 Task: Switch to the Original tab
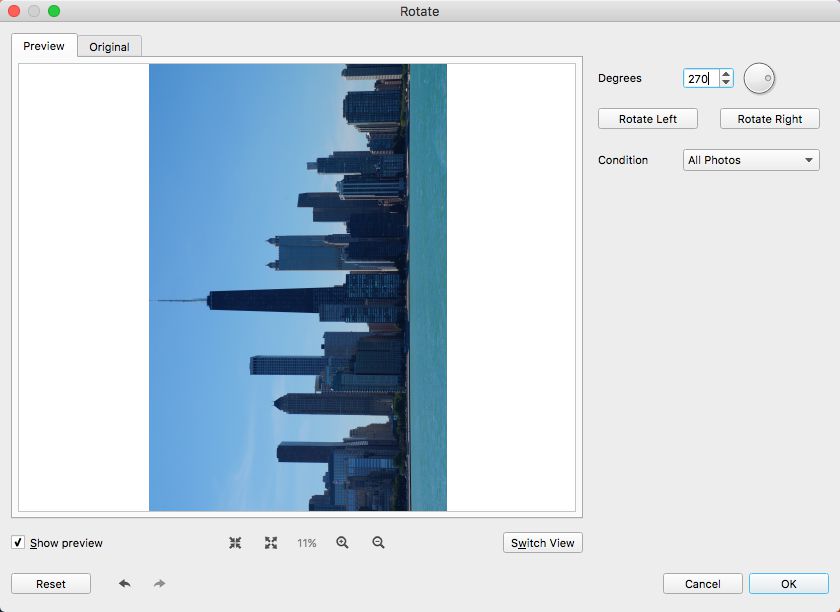point(109,47)
